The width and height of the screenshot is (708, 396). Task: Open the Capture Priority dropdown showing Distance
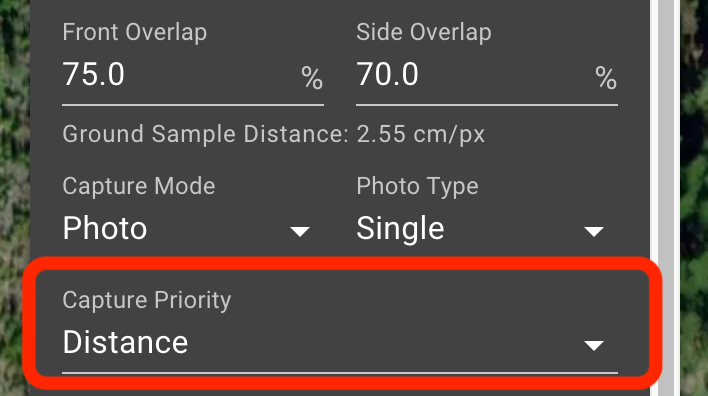(340, 342)
